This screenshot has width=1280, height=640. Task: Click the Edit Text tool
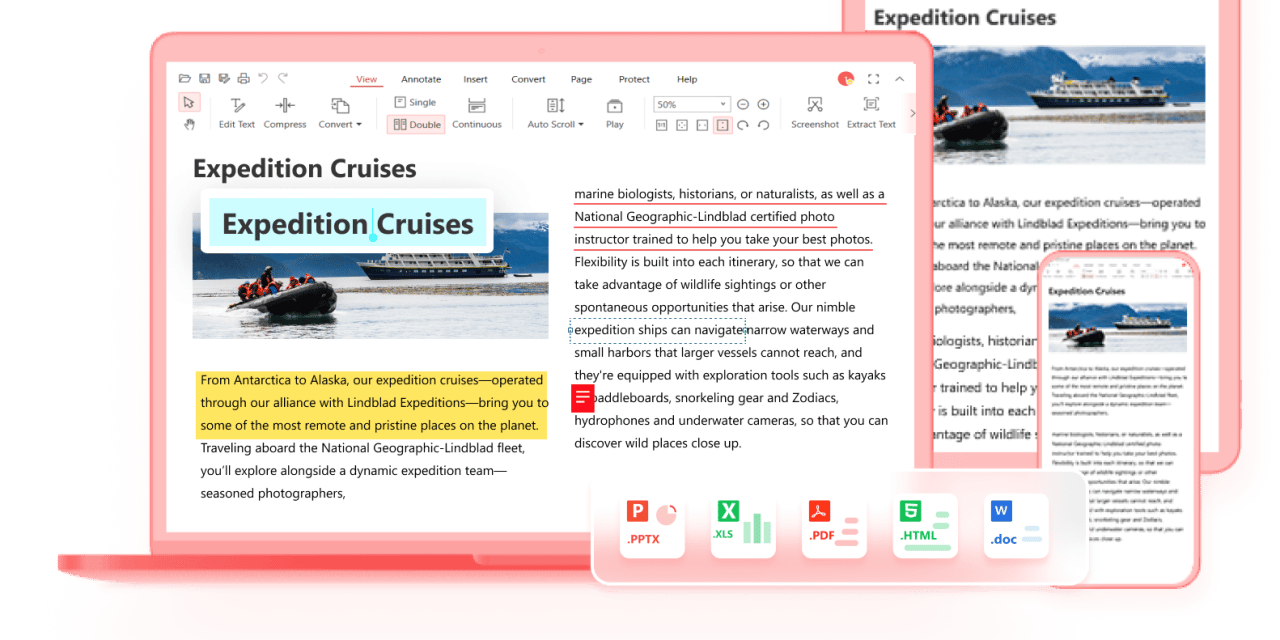point(237,112)
